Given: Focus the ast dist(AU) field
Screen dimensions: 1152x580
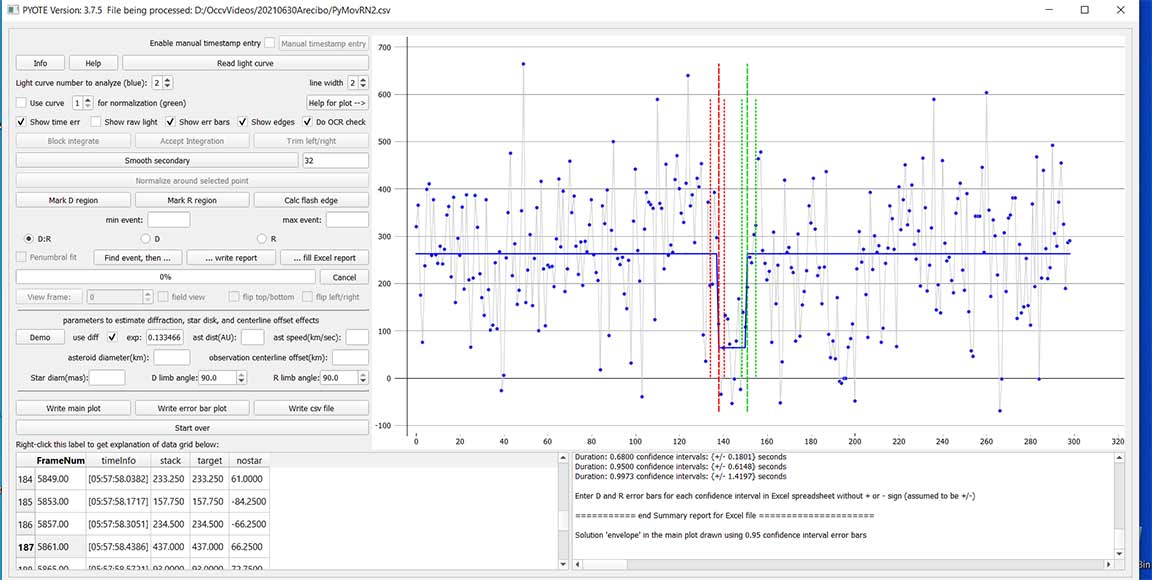Looking at the screenshot, I should pyautogui.click(x=252, y=337).
